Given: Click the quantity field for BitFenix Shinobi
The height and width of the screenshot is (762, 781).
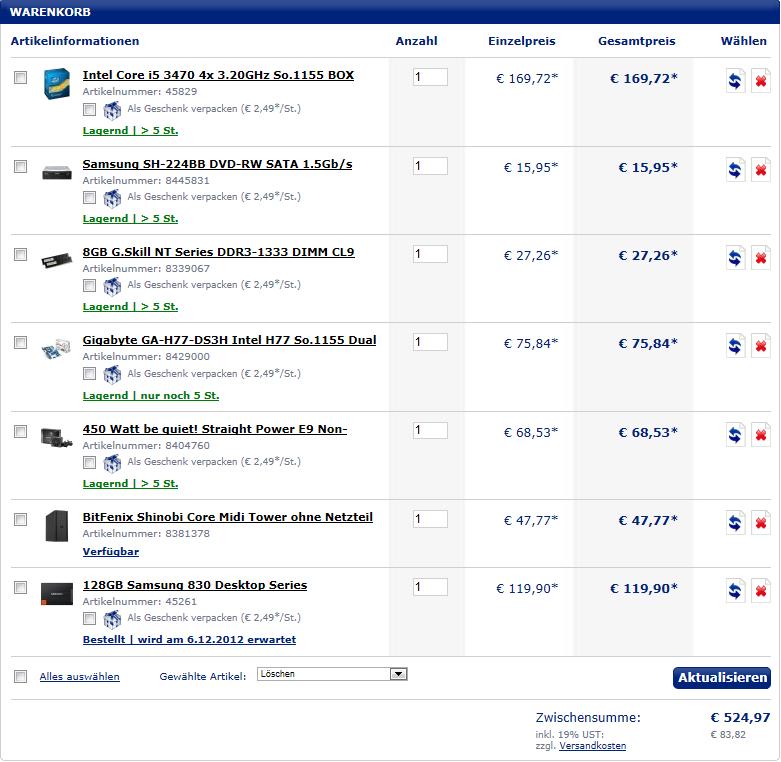Looking at the screenshot, I should tap(430, 519).
